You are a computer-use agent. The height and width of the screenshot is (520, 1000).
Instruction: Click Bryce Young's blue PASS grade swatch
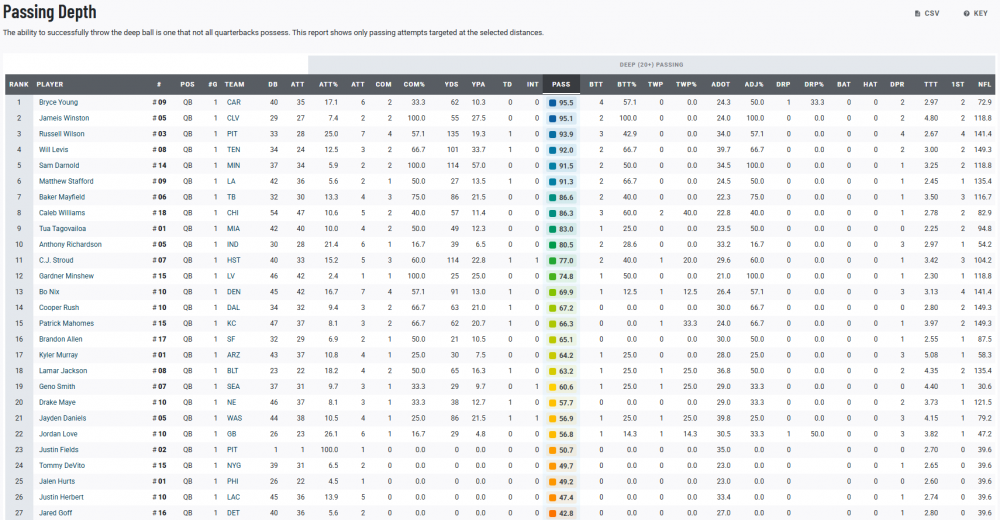553,103
